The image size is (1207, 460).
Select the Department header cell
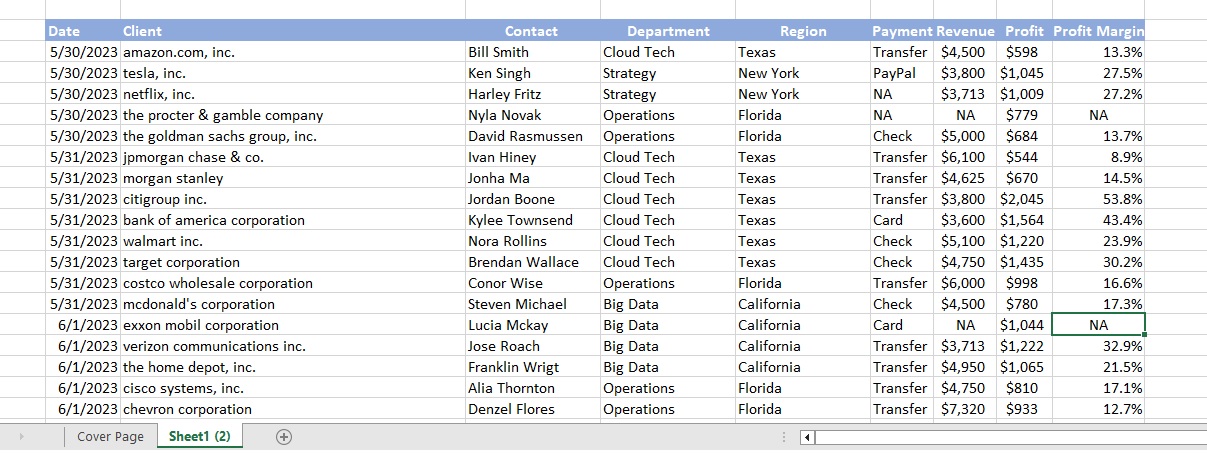[x=667, y=31]
